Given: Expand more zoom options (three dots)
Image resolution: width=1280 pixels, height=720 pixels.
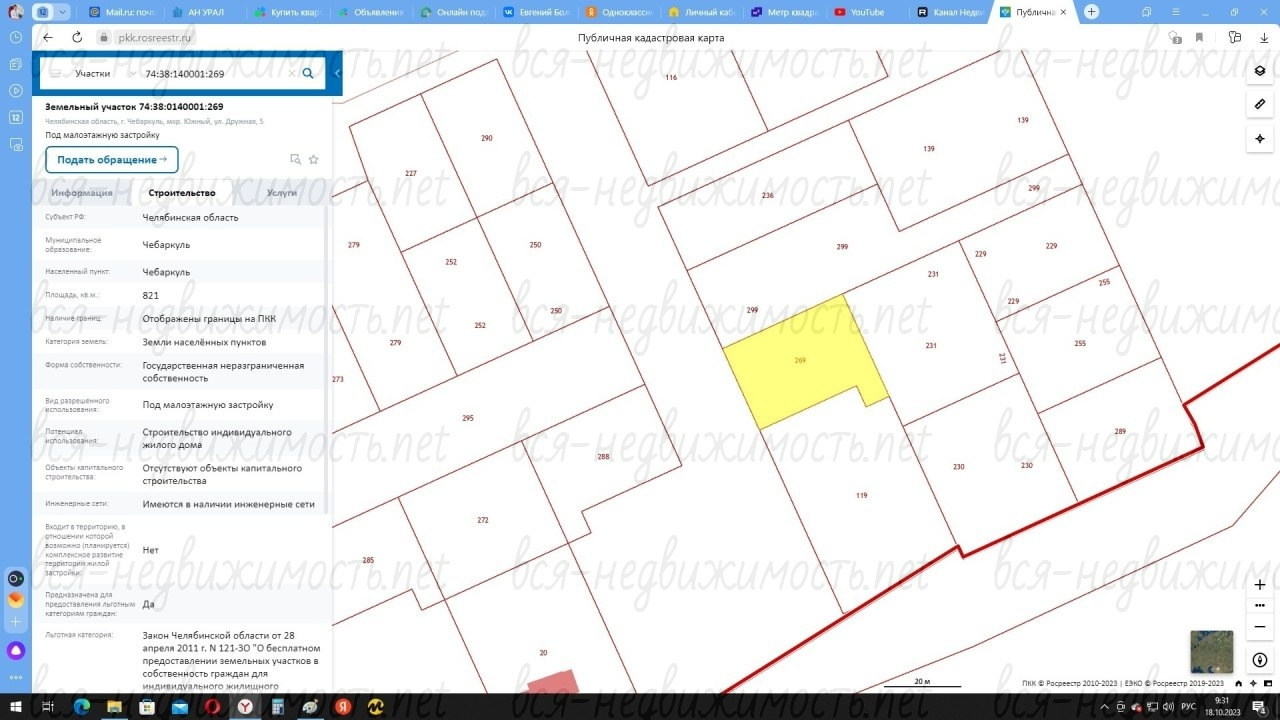Looking at the screenshot, I should click(1260, 606).
